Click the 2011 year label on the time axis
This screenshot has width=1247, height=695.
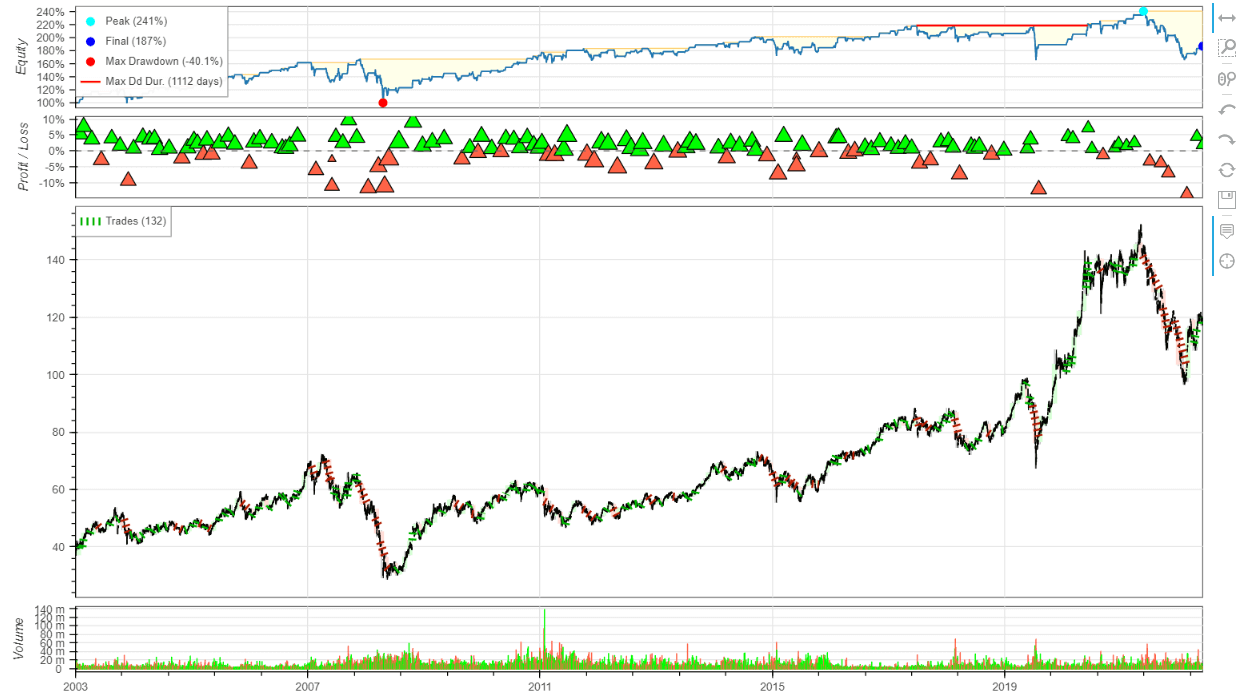click(x=540, y=687)
